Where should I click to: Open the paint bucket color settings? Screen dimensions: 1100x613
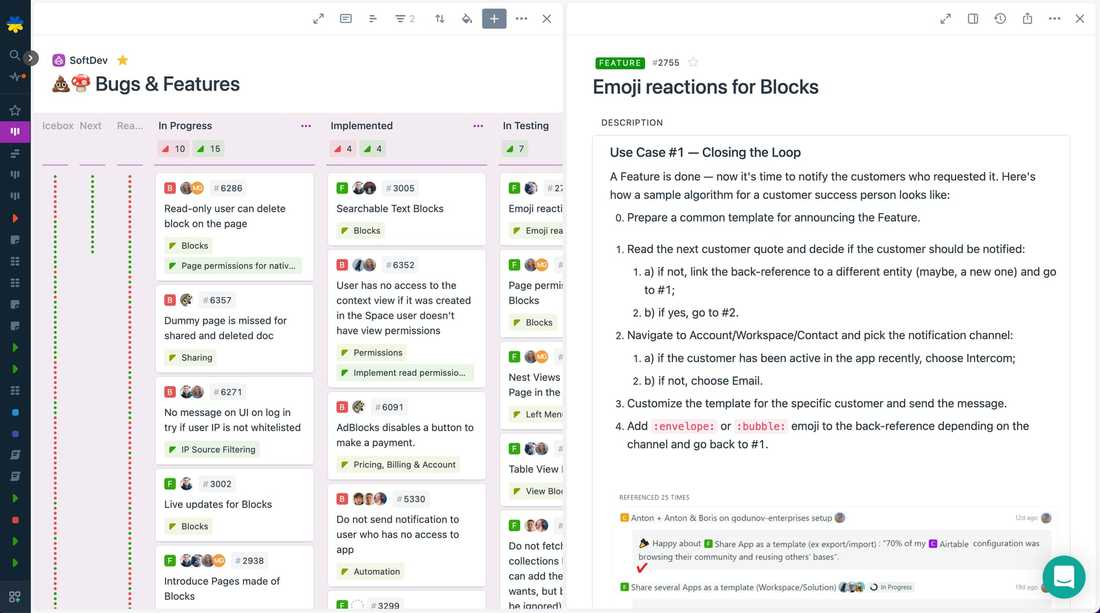click(x=467, y=19)
